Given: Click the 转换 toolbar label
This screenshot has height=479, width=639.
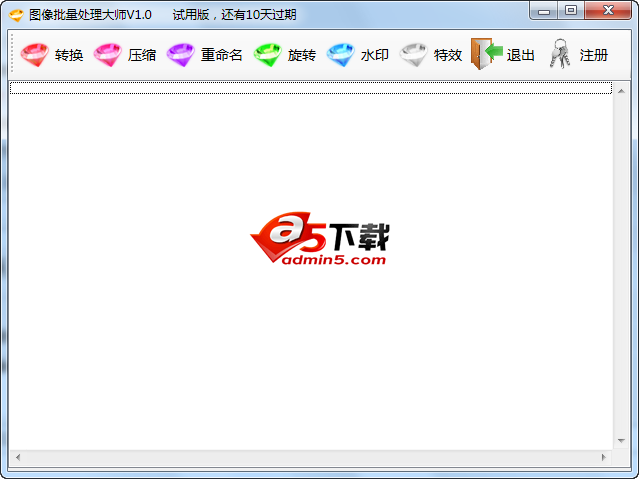Looking at the screenshot, I should pos(69,55).
